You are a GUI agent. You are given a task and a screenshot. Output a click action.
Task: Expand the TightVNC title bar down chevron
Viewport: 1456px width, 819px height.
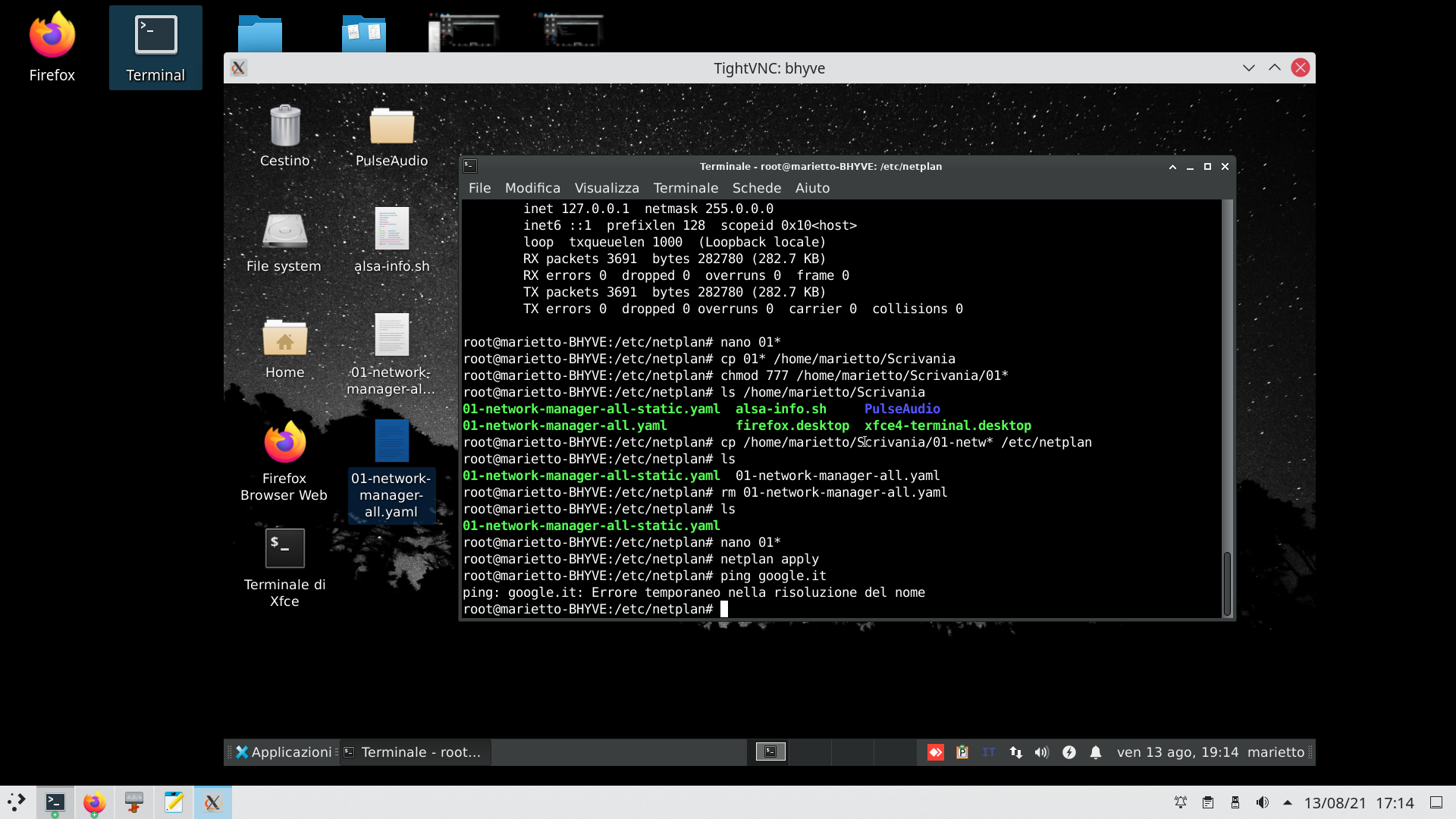(x=1249, y=67)
